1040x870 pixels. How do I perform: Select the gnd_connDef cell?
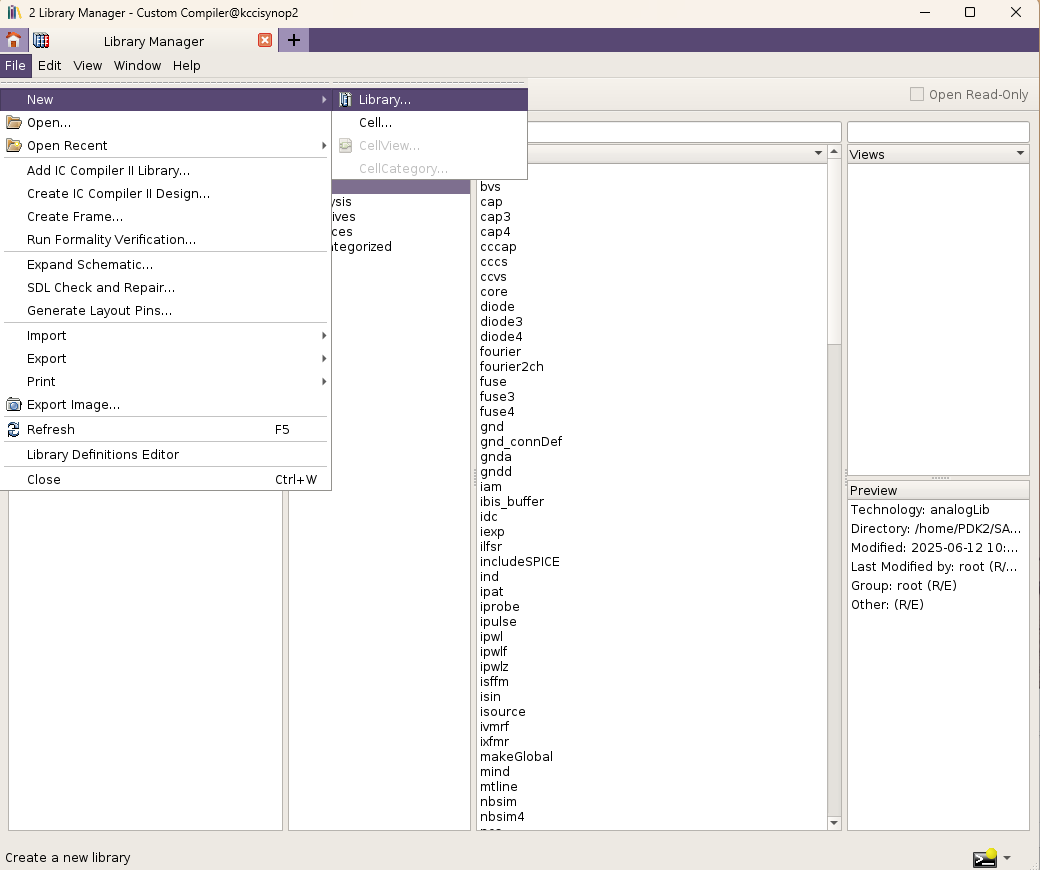point(521,442)
